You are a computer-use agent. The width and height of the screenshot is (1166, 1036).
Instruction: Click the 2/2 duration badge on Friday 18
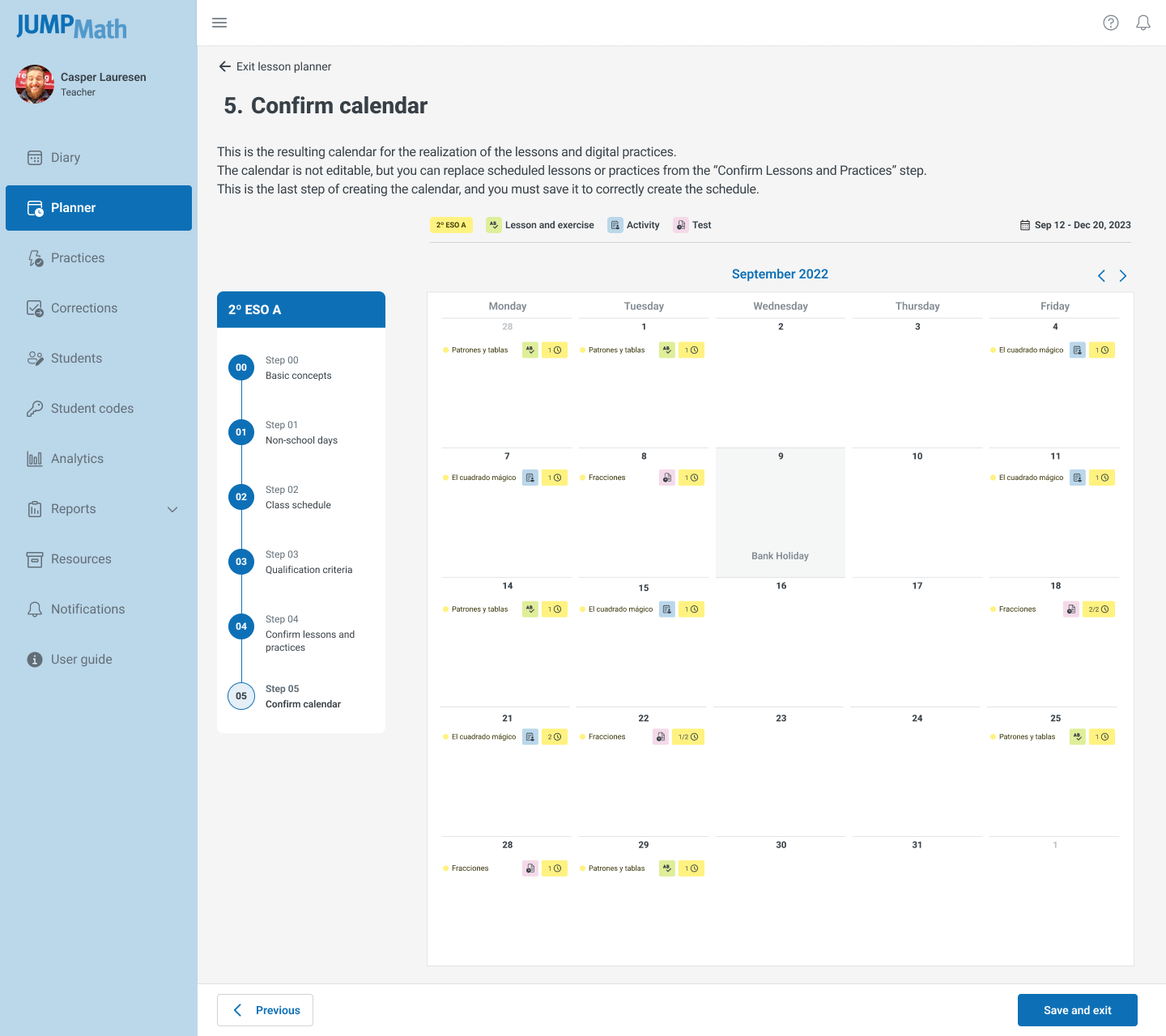(x=1099, y=609)
